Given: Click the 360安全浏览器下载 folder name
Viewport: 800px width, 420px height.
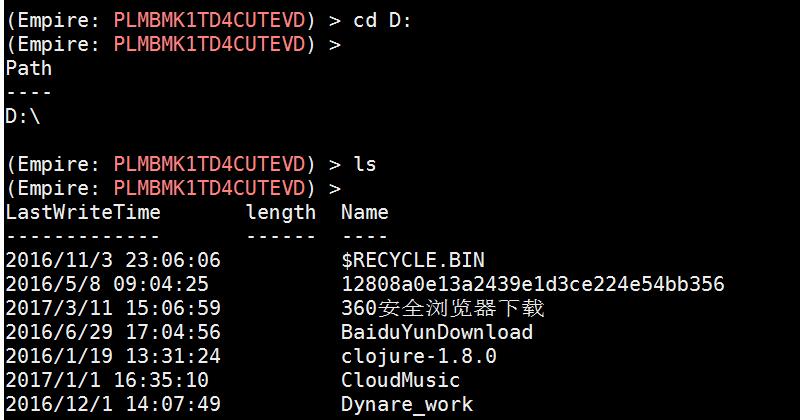Looking at the screenshot, I should 443,308.
